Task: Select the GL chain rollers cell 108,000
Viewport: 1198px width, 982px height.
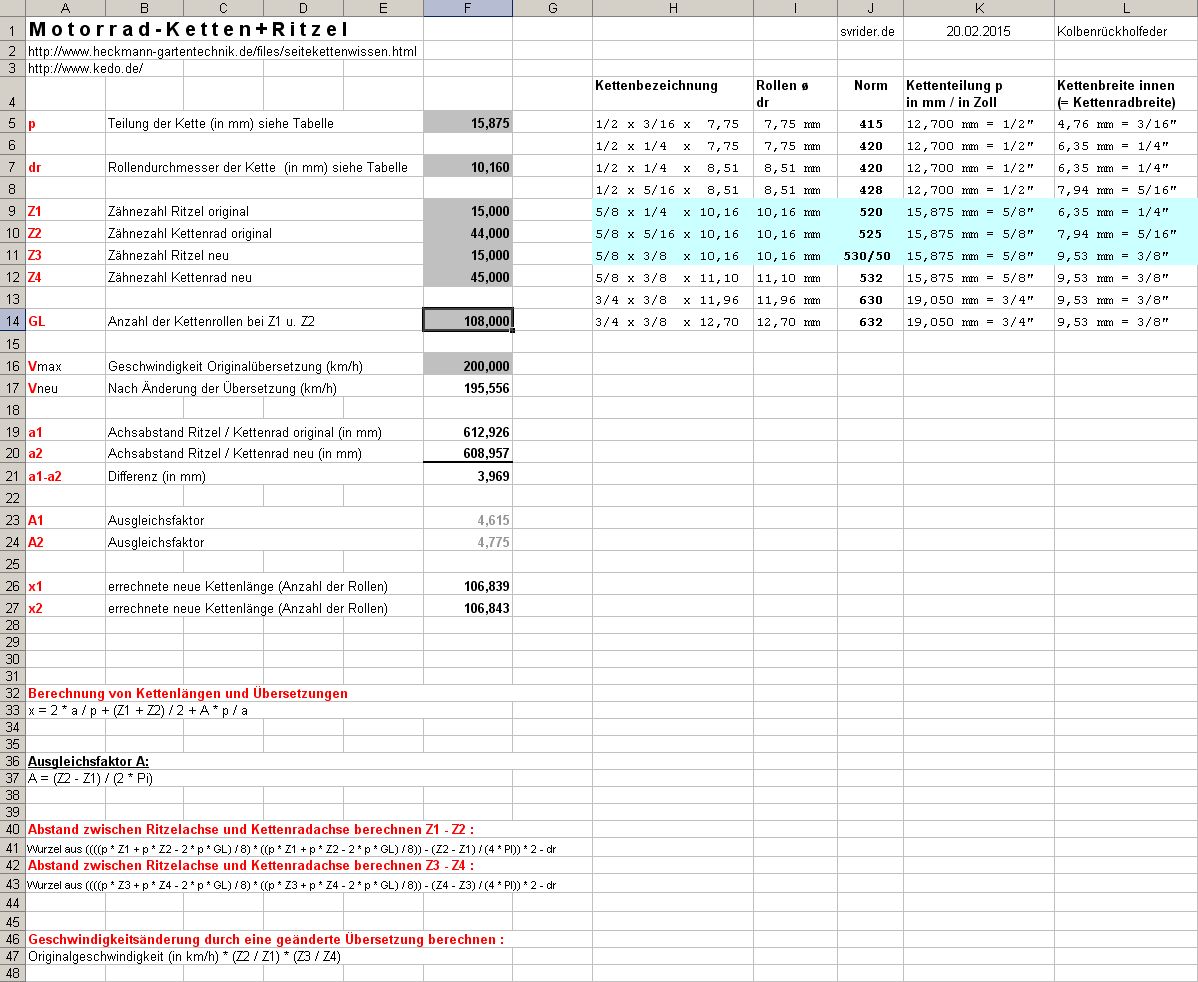Action: [468, 321]
